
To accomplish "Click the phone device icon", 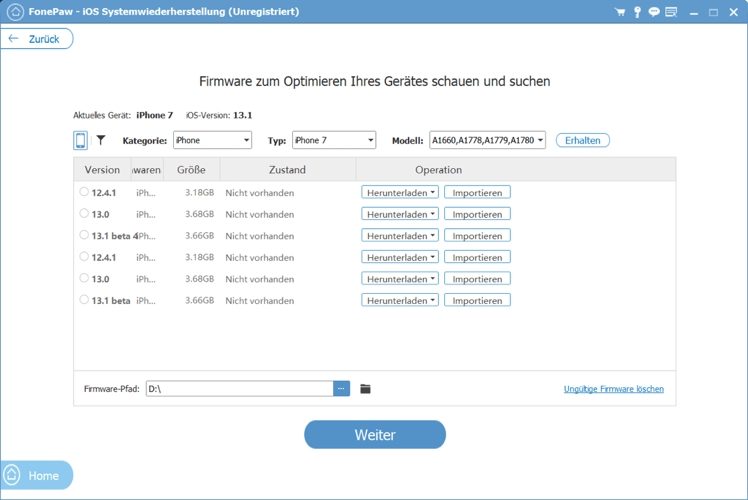I will click(80, 140).
